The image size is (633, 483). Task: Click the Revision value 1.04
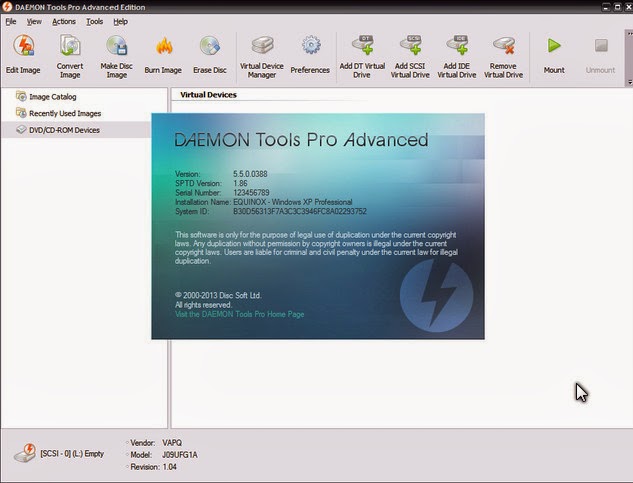170,467
